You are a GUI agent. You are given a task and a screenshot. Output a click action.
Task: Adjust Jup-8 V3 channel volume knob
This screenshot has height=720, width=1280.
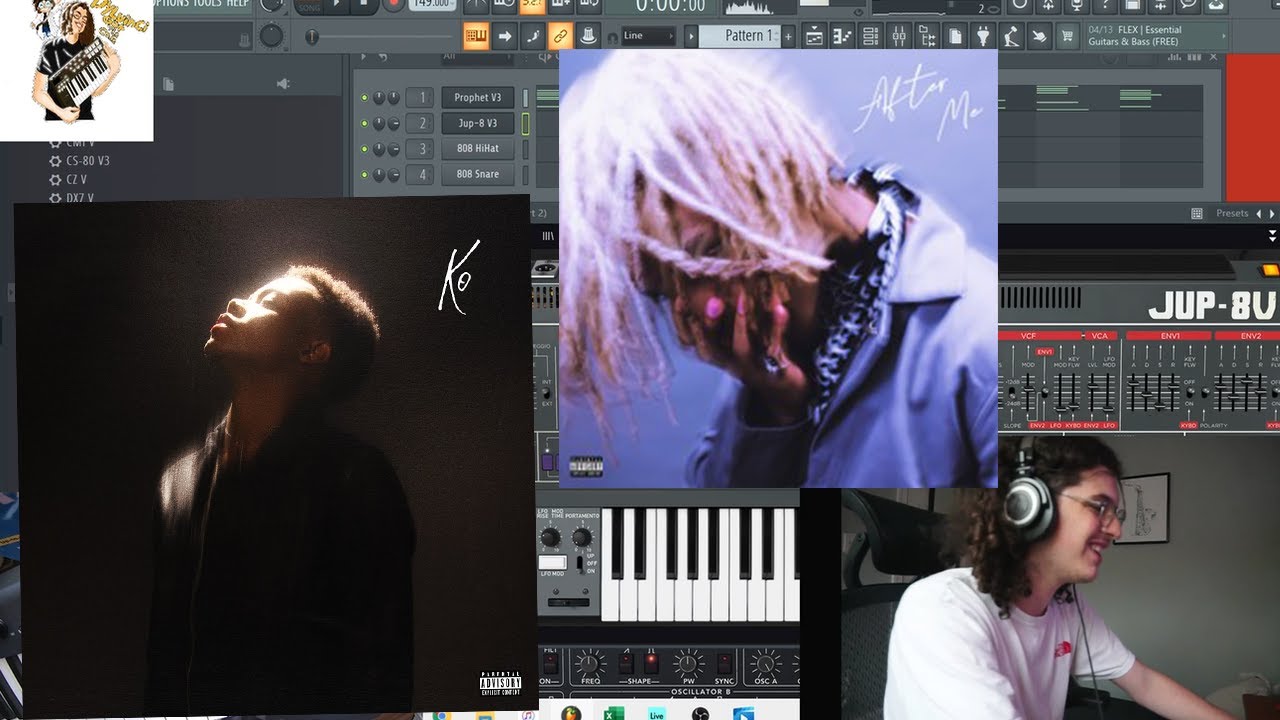coord(394,124)
